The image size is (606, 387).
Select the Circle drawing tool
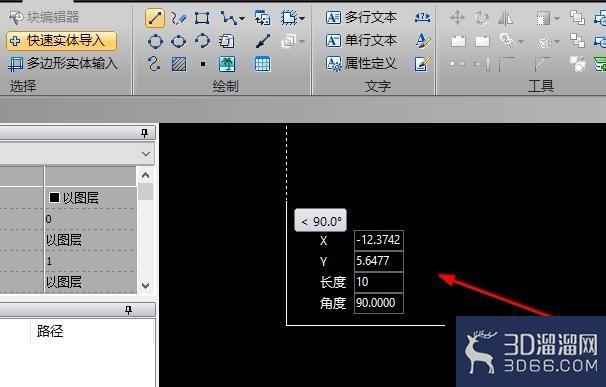coord(155,41)
